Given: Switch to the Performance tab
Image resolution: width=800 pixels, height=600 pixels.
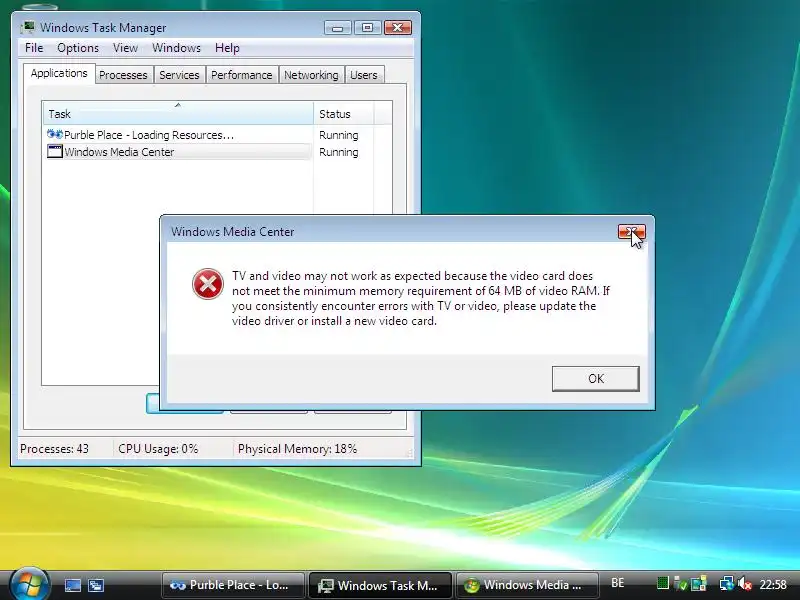Looking at the screenshot, I should [241, 75].
